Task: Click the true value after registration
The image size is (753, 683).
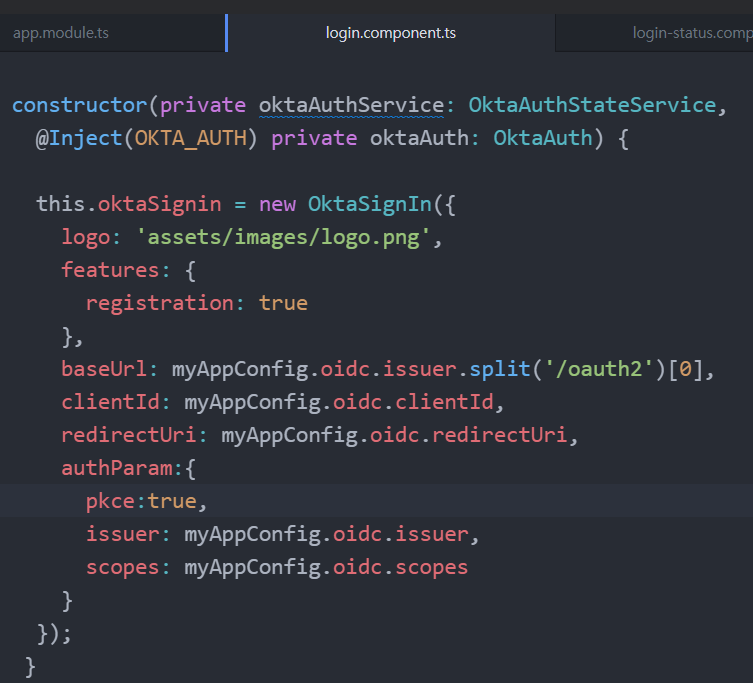Action: point(283,303)
